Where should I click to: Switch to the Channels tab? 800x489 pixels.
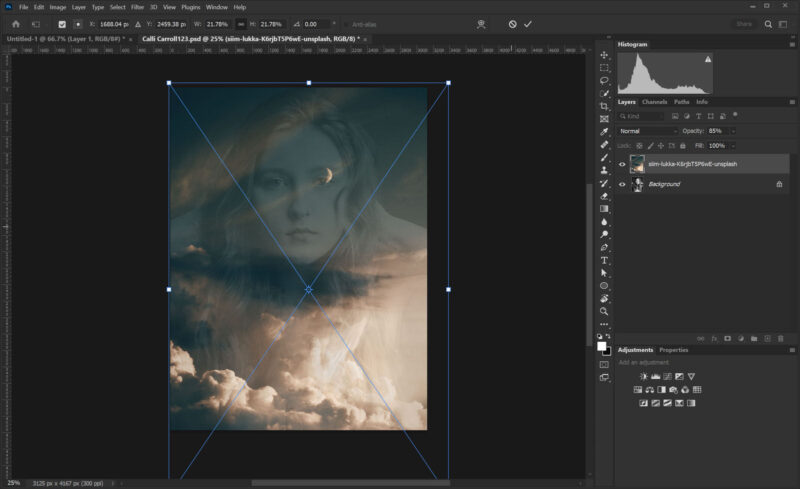tap(654, 102)
